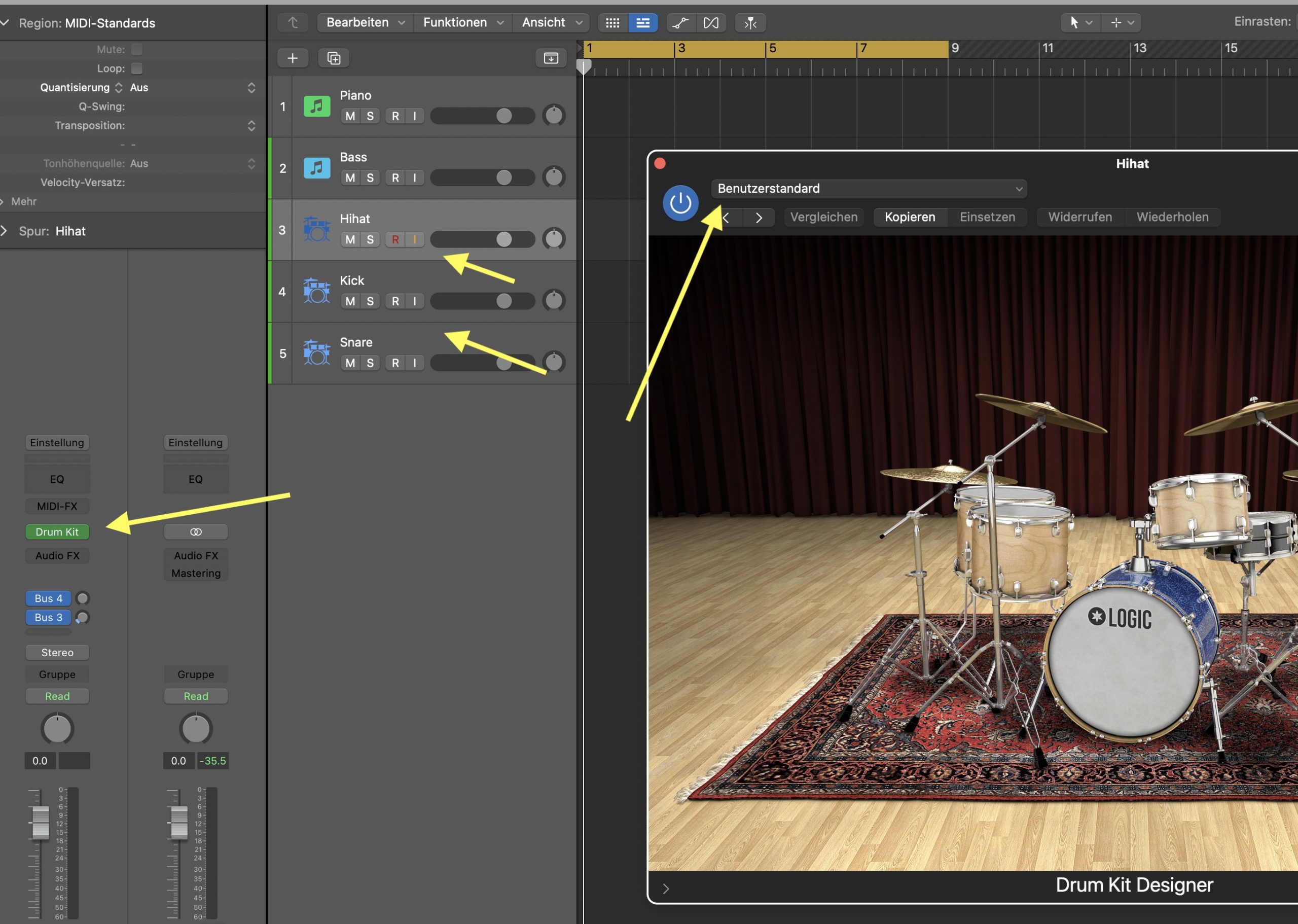Open the Ansicht menu
The width and height of the screenshot is (1298, 924).
coord(552,23)
